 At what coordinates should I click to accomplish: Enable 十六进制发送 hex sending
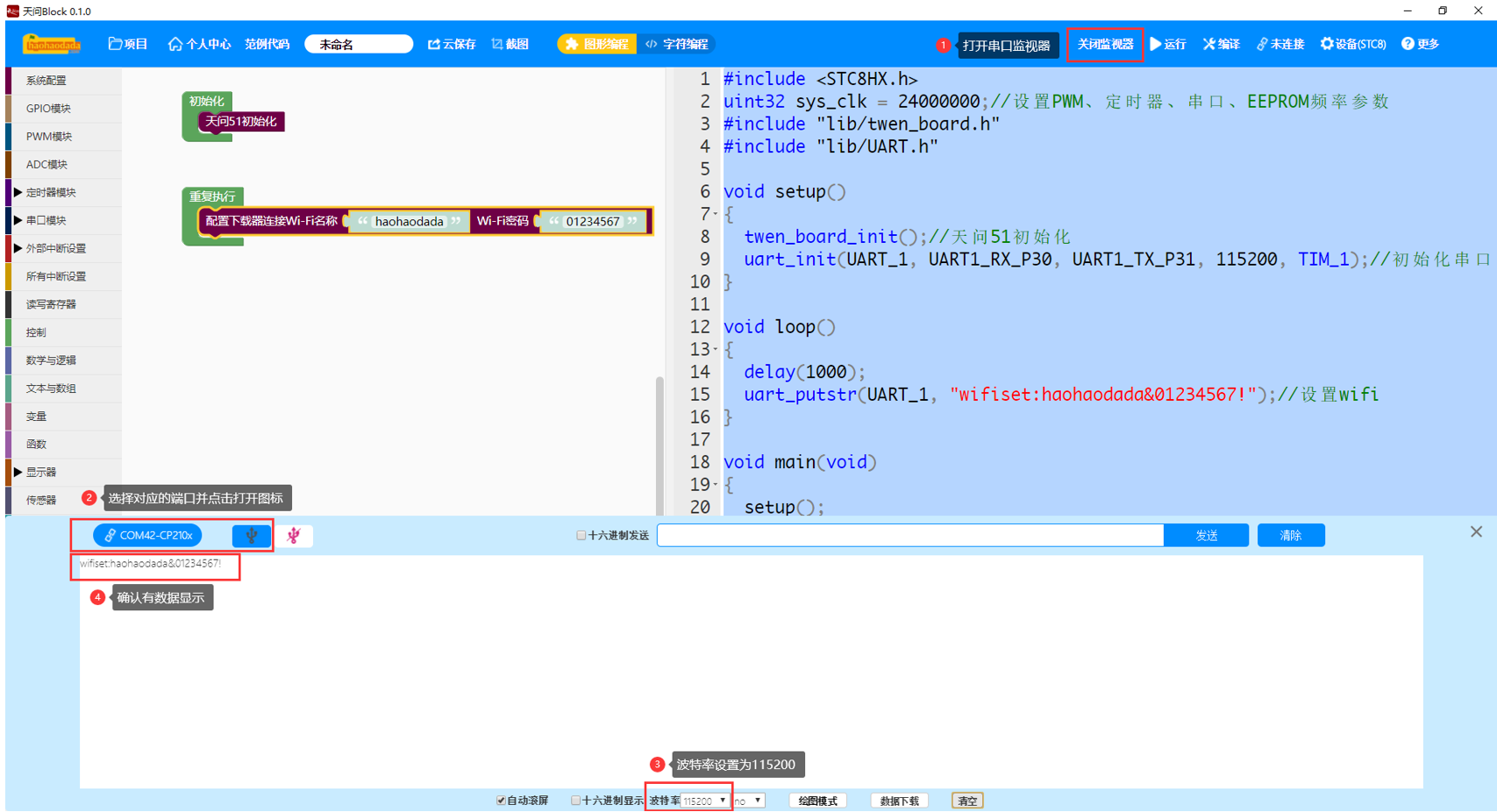click(x=581, y=535)
